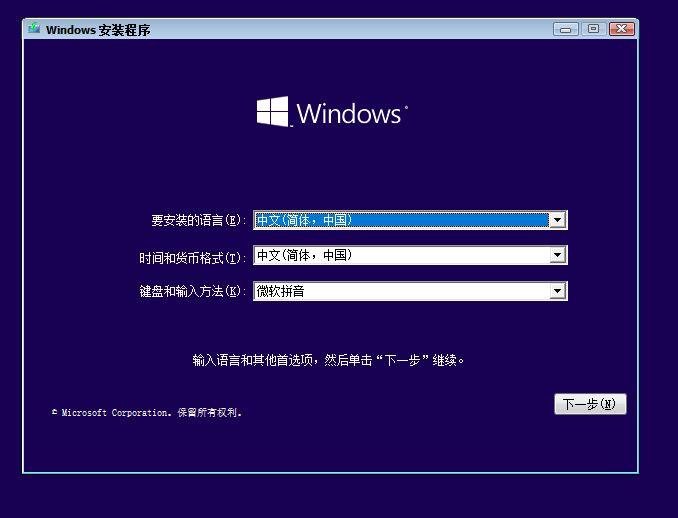The height and width of the screenshot is (518, 678).
Task: Click the Windows setup icon in title bar
Action: tap(34, 28)
